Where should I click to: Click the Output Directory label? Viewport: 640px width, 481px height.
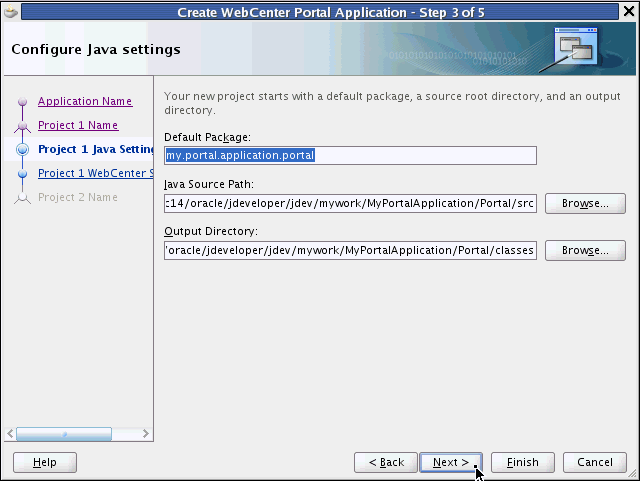(211, 231)
